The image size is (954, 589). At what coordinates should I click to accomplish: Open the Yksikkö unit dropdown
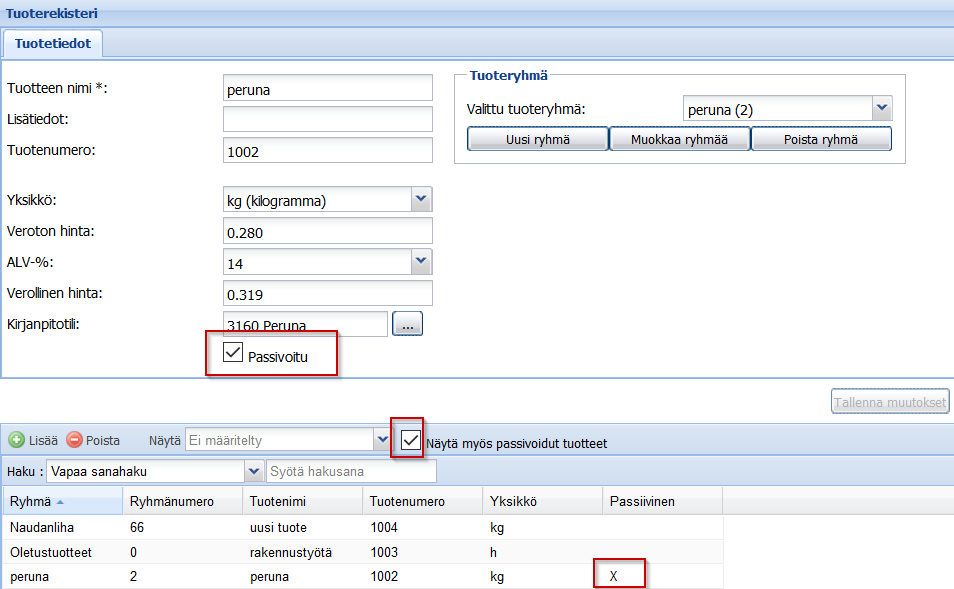click(421, 200)
